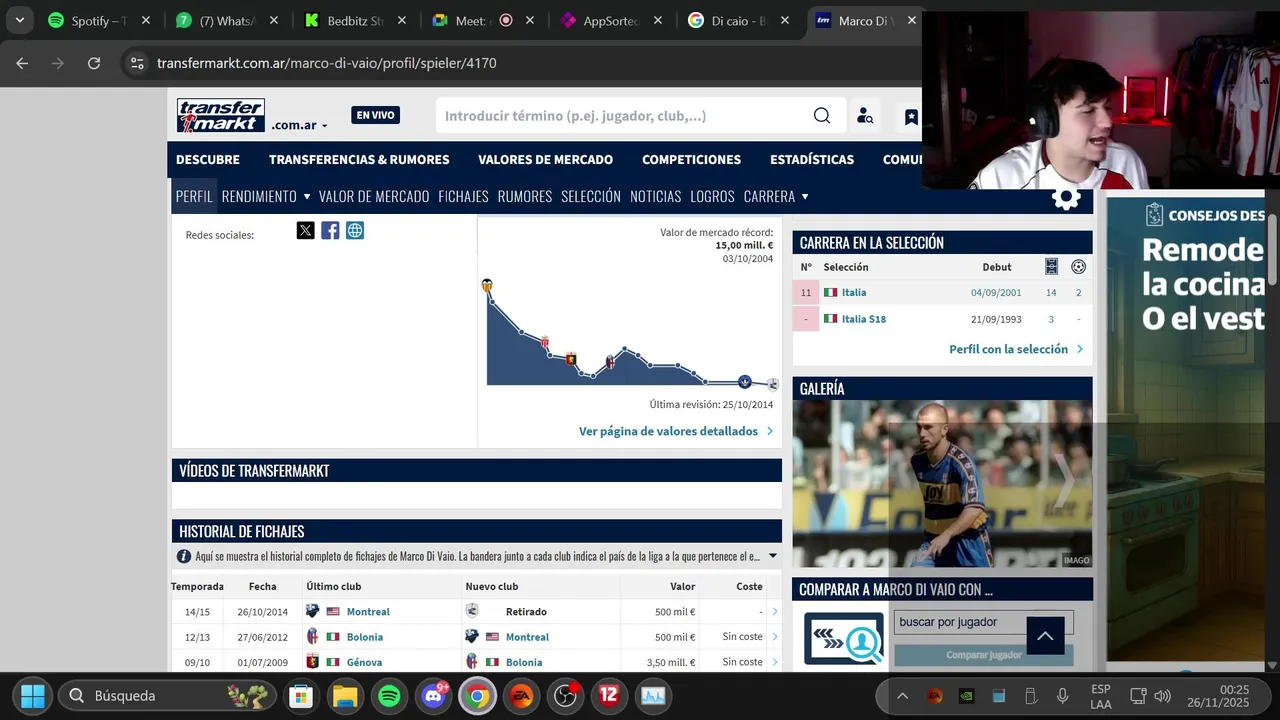1280x720 pixels.
Task: Click the info icon in Historial de fichajes
Action: (184, 557)
